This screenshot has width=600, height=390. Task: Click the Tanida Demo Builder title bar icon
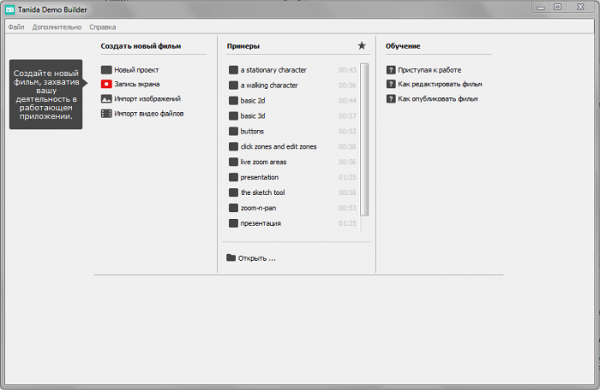10,10
